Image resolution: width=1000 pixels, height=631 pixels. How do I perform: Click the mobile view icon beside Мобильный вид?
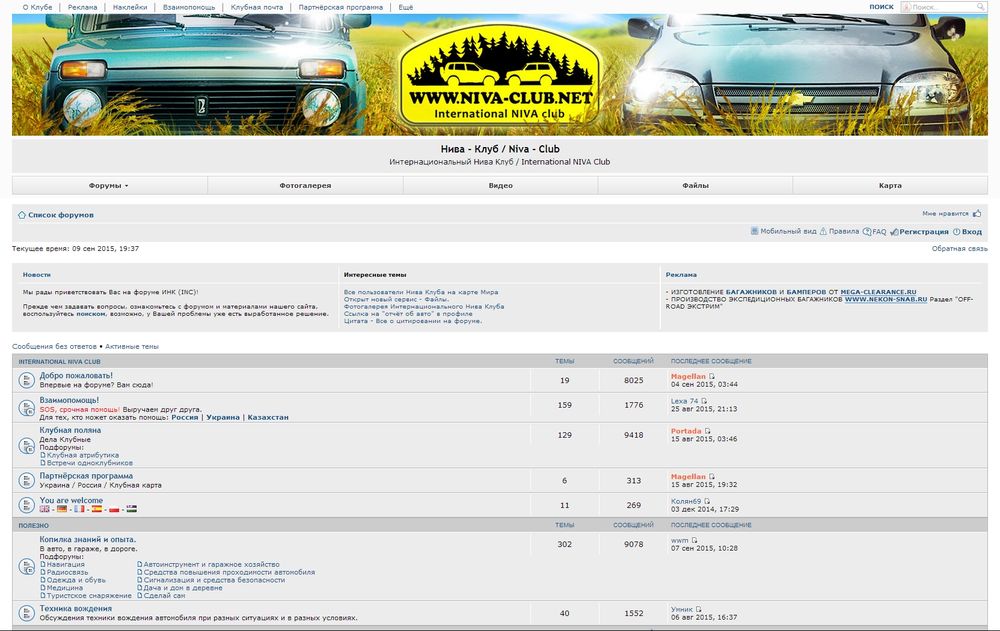[754, 231]
